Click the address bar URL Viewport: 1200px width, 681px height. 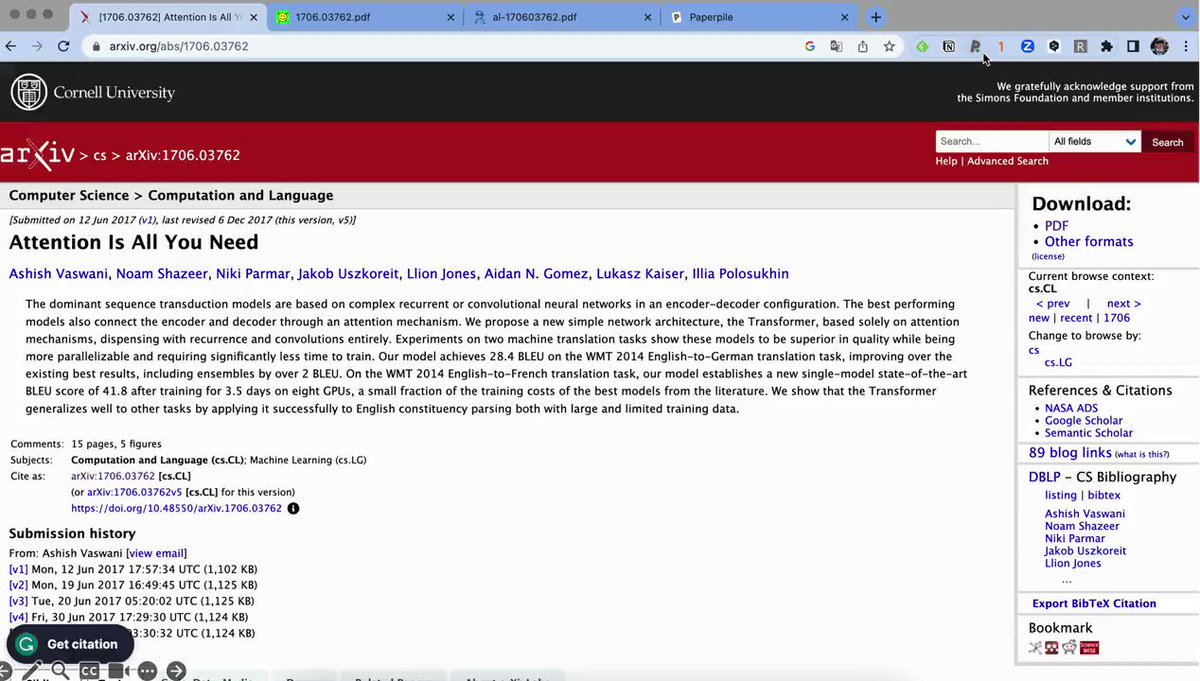pyautogui.click(x=178, y=46)
